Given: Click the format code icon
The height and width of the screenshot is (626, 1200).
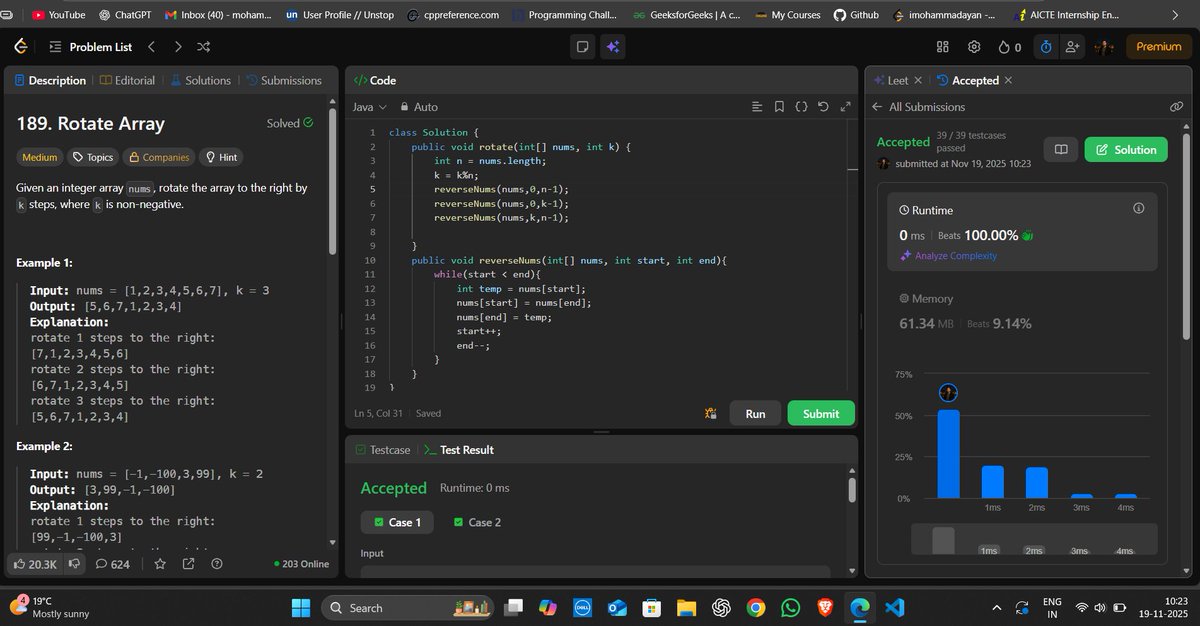Looking at the screenshot, I should 757,107.
